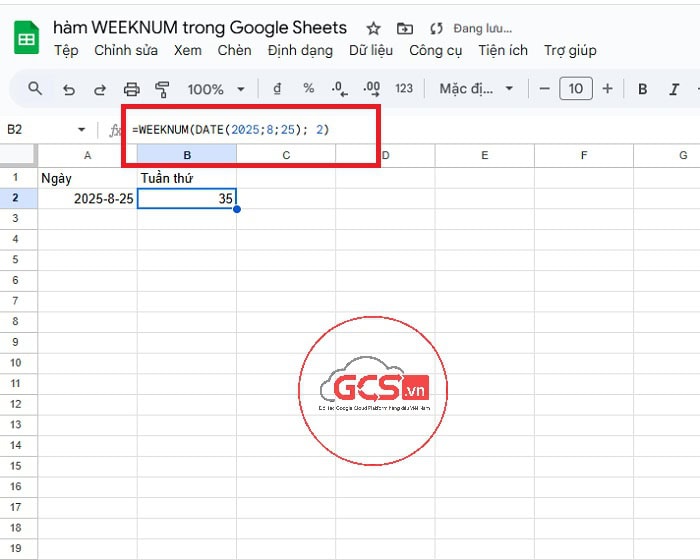
Task: Click the Name Box showing B2
Action: 40,129
